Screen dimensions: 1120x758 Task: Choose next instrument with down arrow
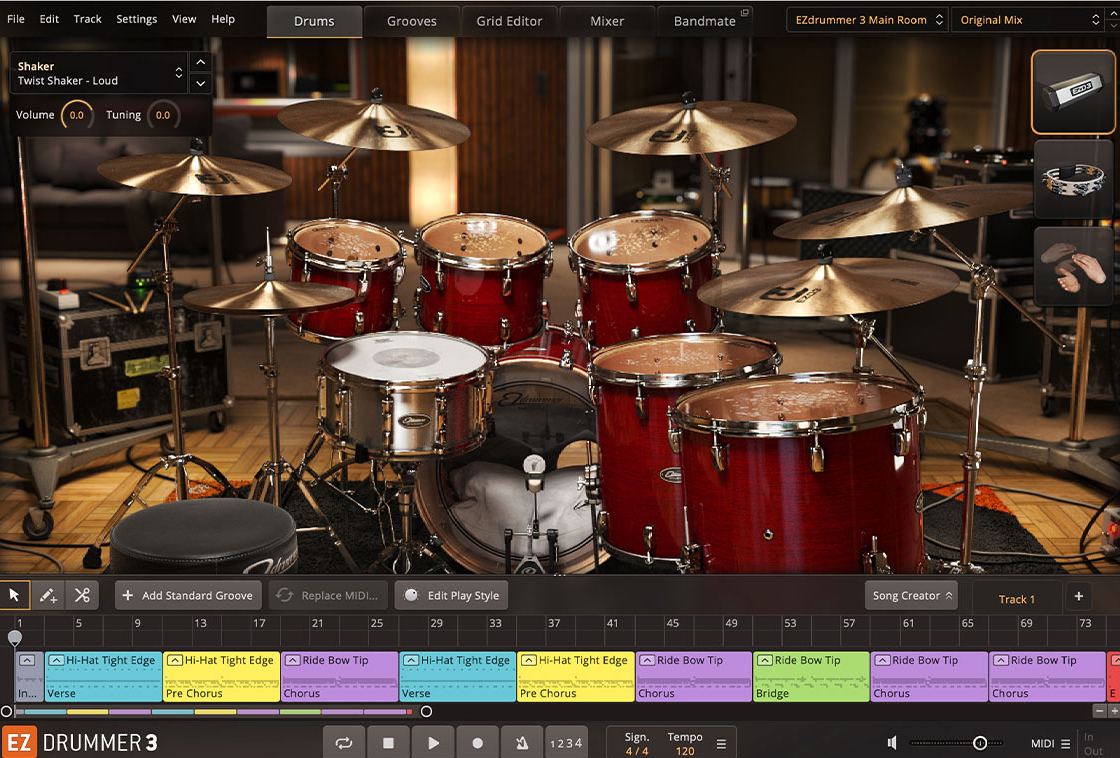pos(201,83)
